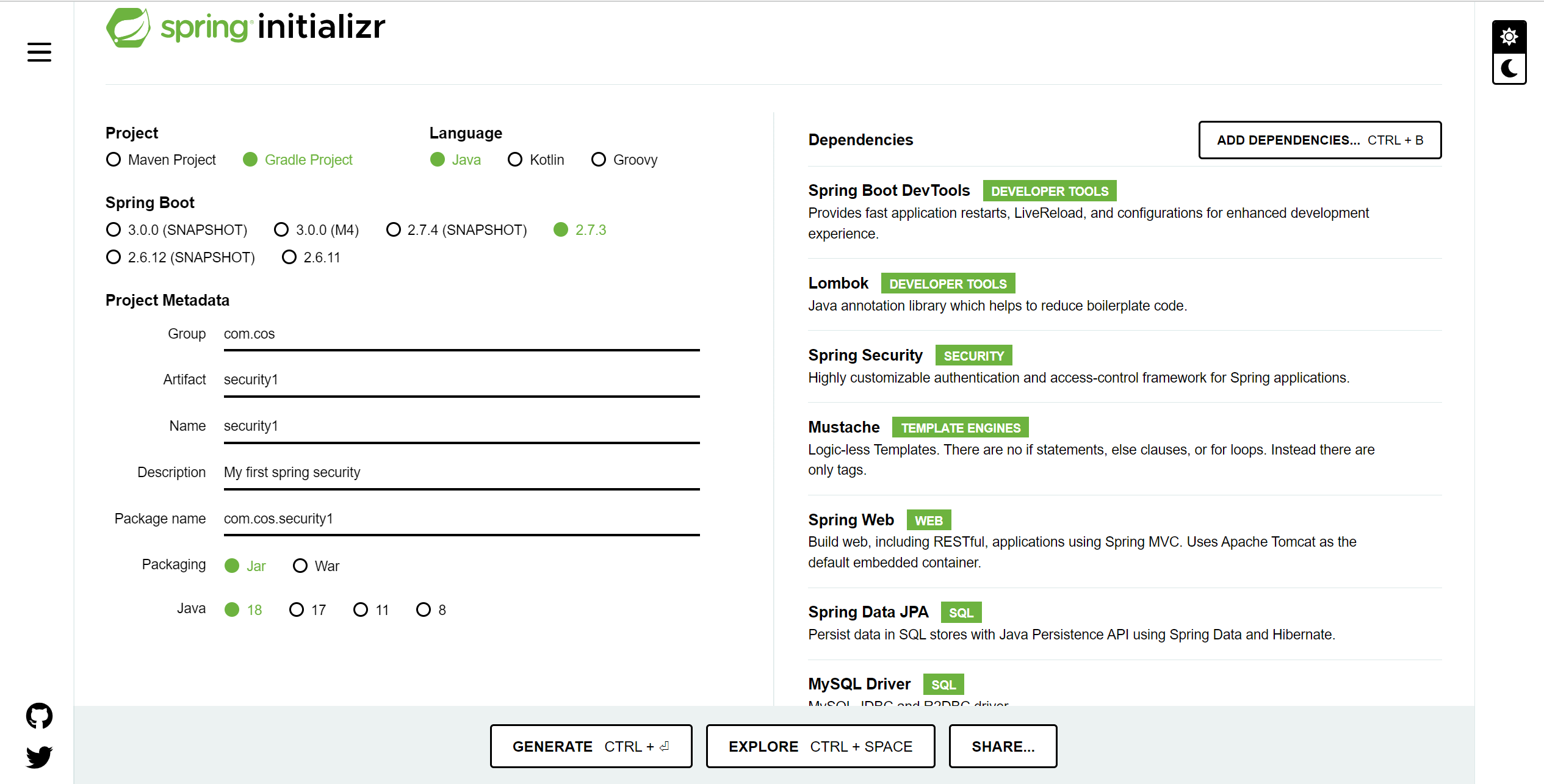This screenshot has height=784, width=1544.
Task: Click DEVELOPER TOOLS tag beside DevTools
Action: (x=1050, y=191)
